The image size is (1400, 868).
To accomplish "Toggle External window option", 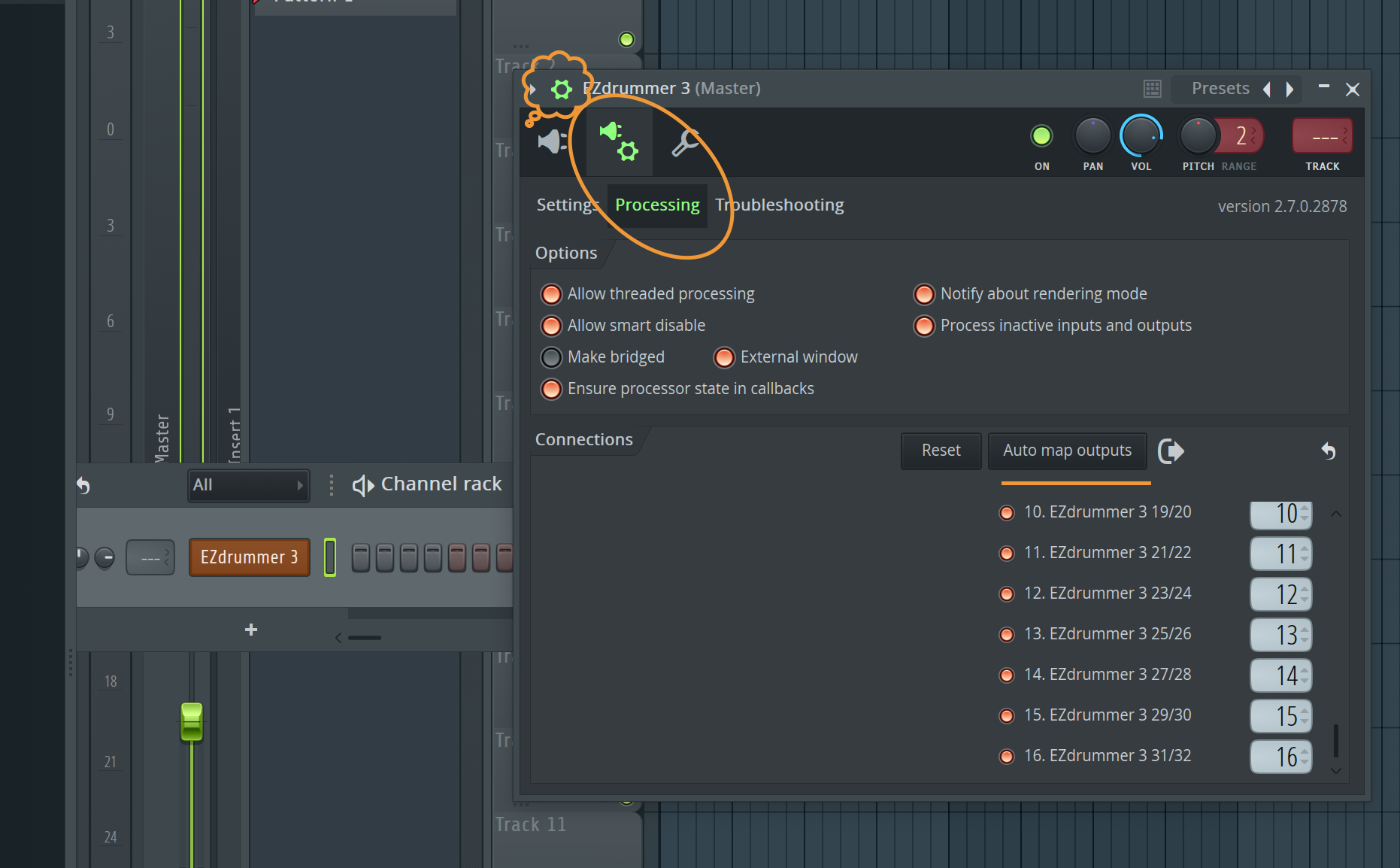I will pos(724,357).
